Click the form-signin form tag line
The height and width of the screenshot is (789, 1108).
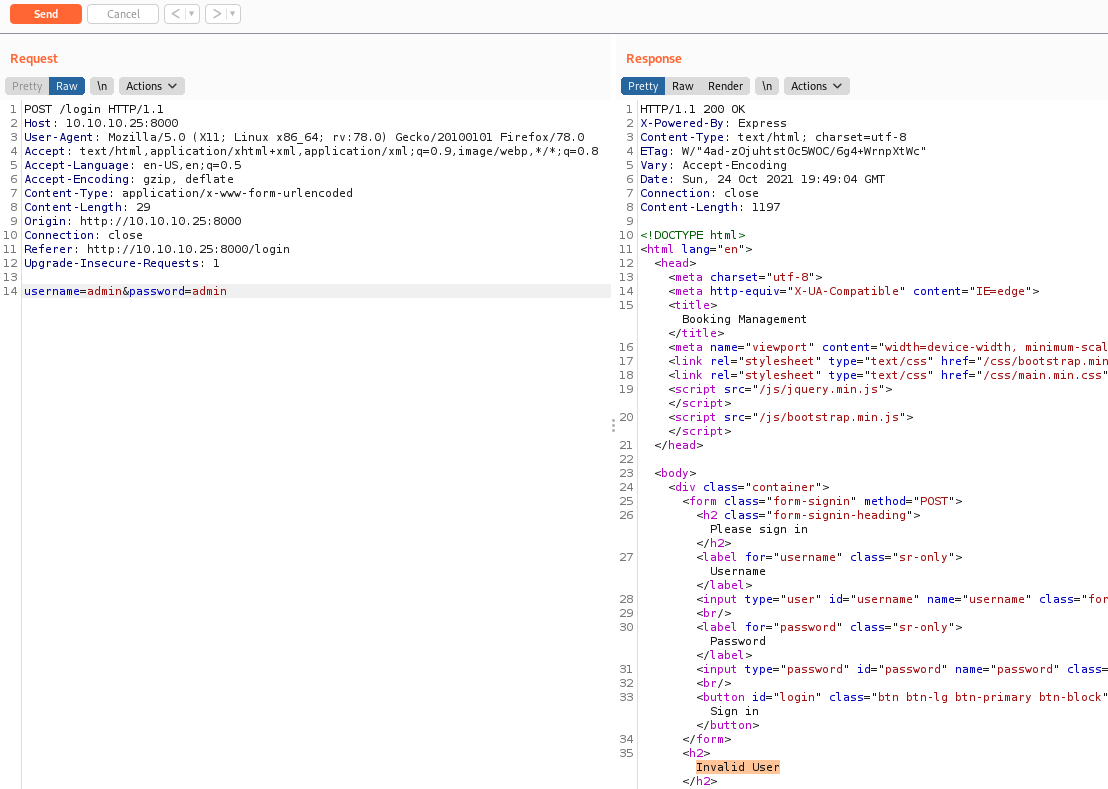click(x=823, y=502)
